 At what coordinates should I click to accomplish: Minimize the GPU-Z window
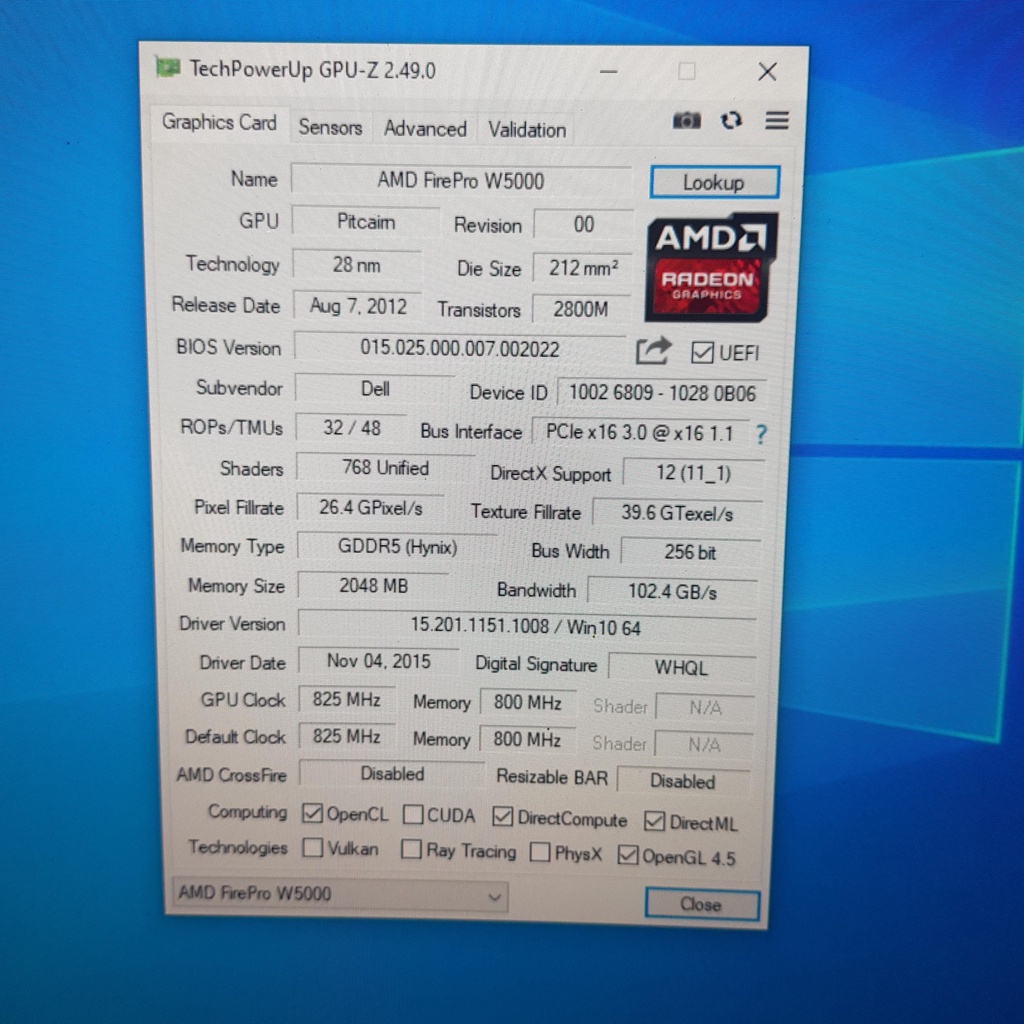609,71
